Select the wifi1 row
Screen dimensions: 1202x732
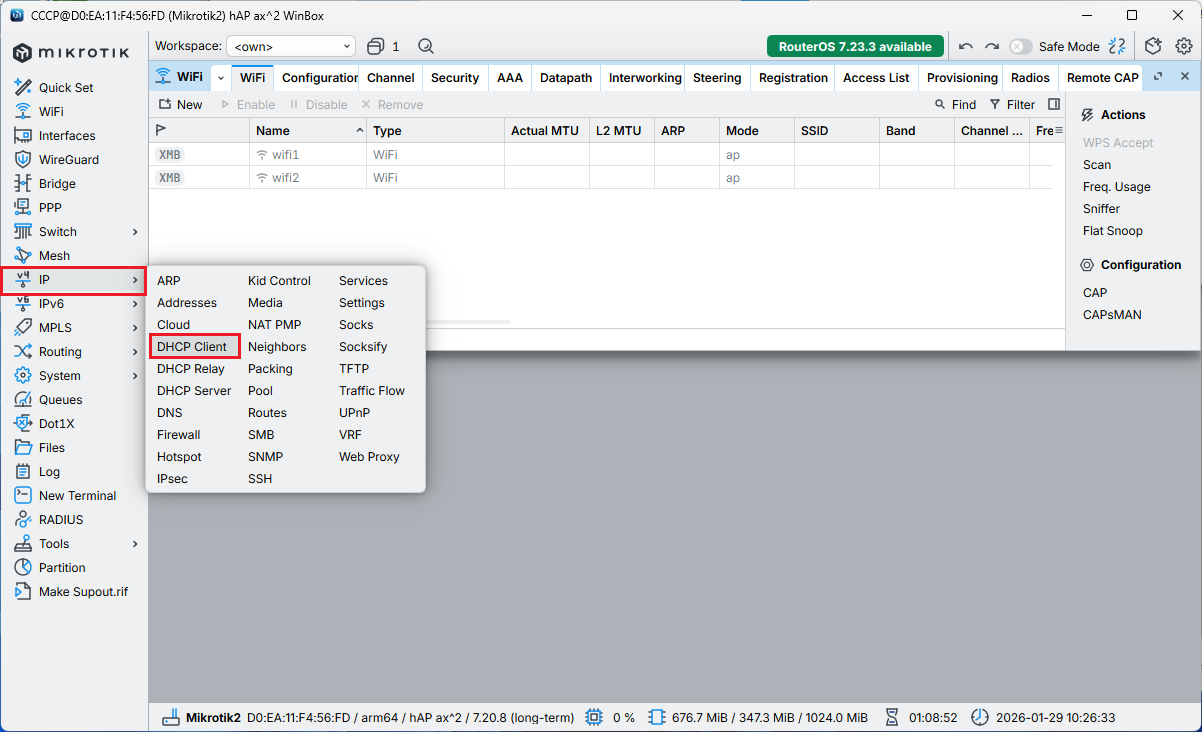coord(600,155)
